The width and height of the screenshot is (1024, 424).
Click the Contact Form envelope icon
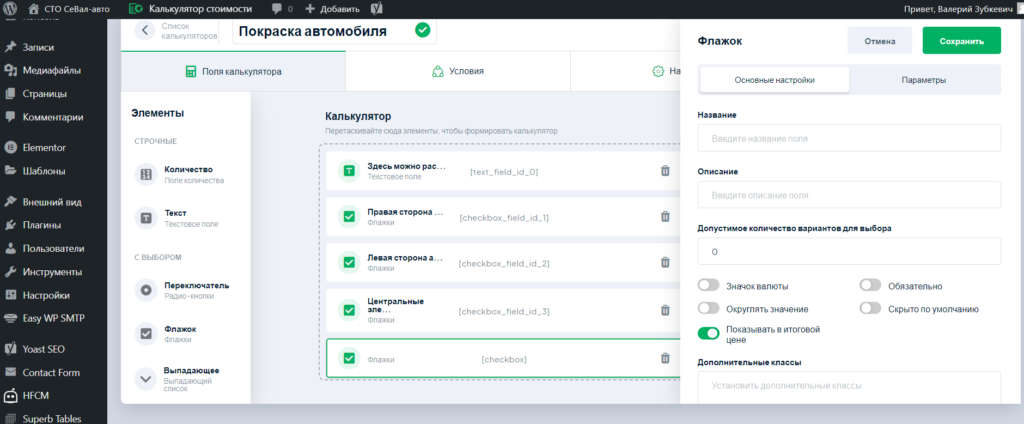click(x=10, y=372)
